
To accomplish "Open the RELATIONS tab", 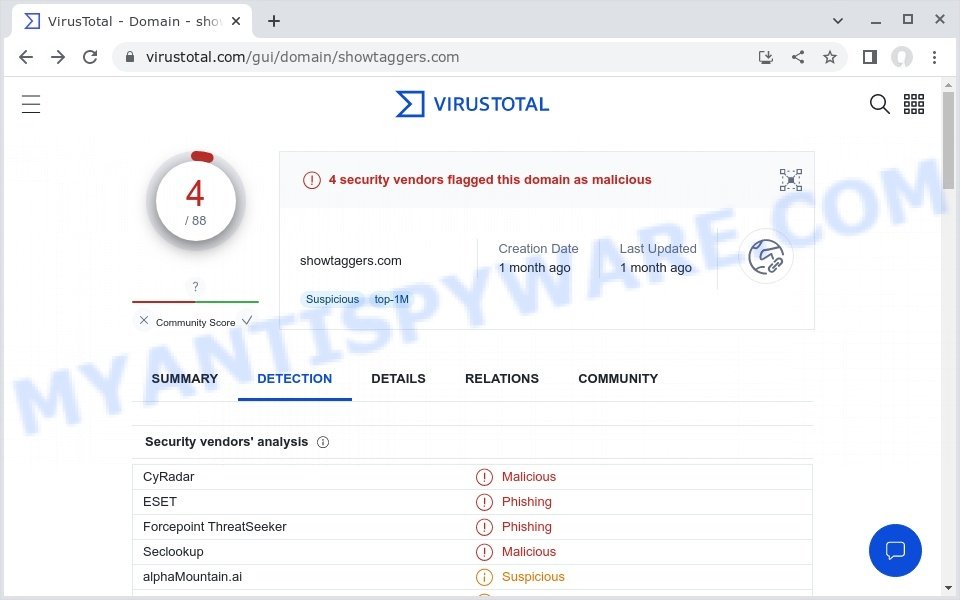I will (x=501, y=379).
